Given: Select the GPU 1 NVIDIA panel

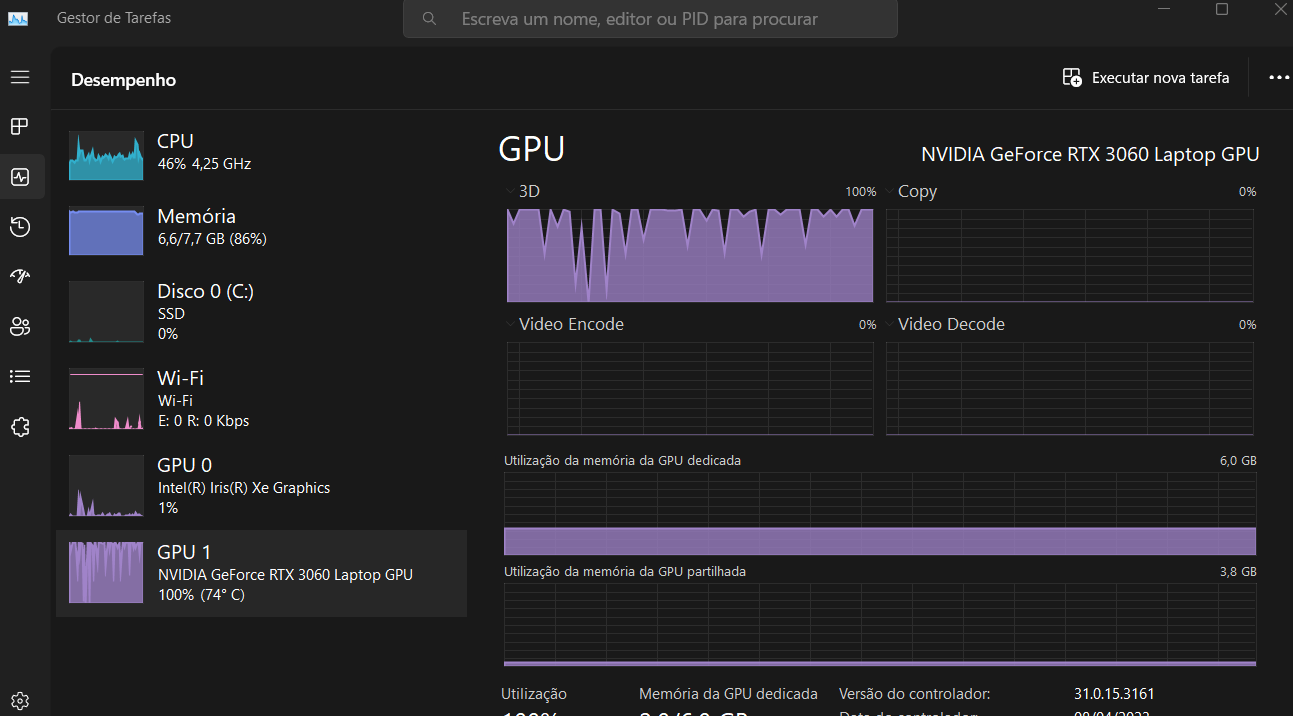Looking at the screenshot, I should (x=260, y=572).
